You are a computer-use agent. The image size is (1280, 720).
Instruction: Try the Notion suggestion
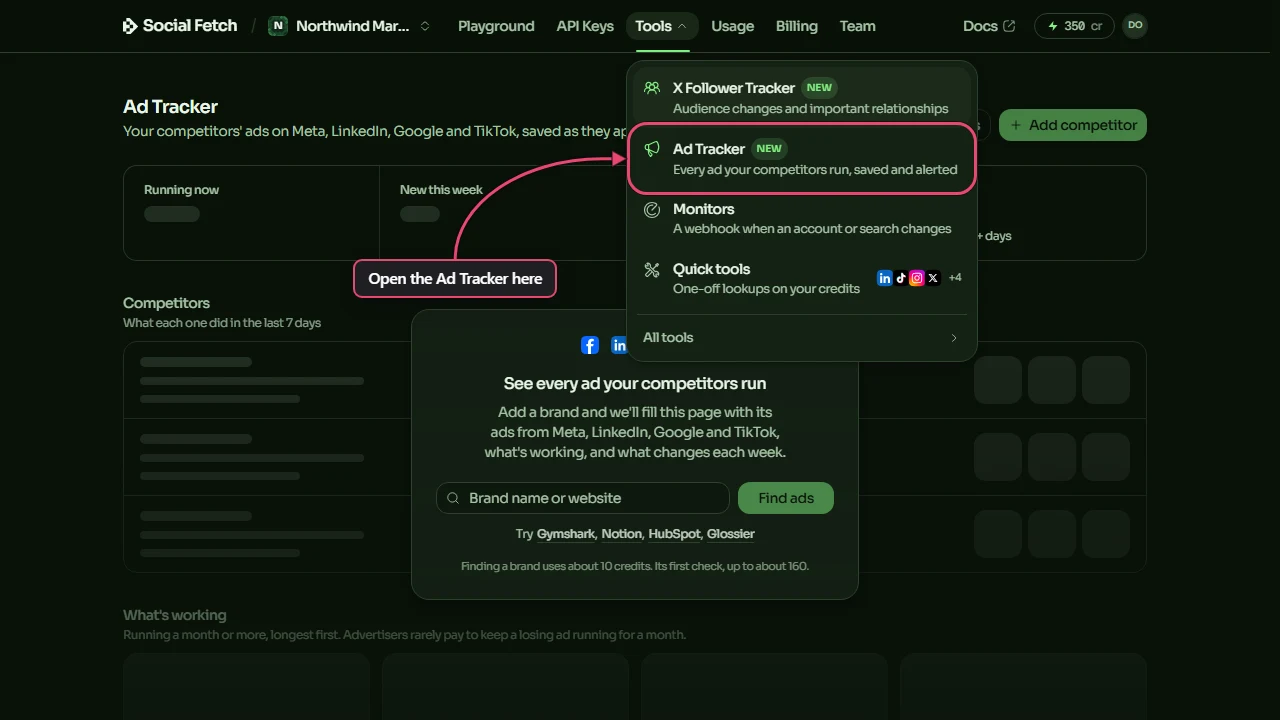click(x=621, y=534)
